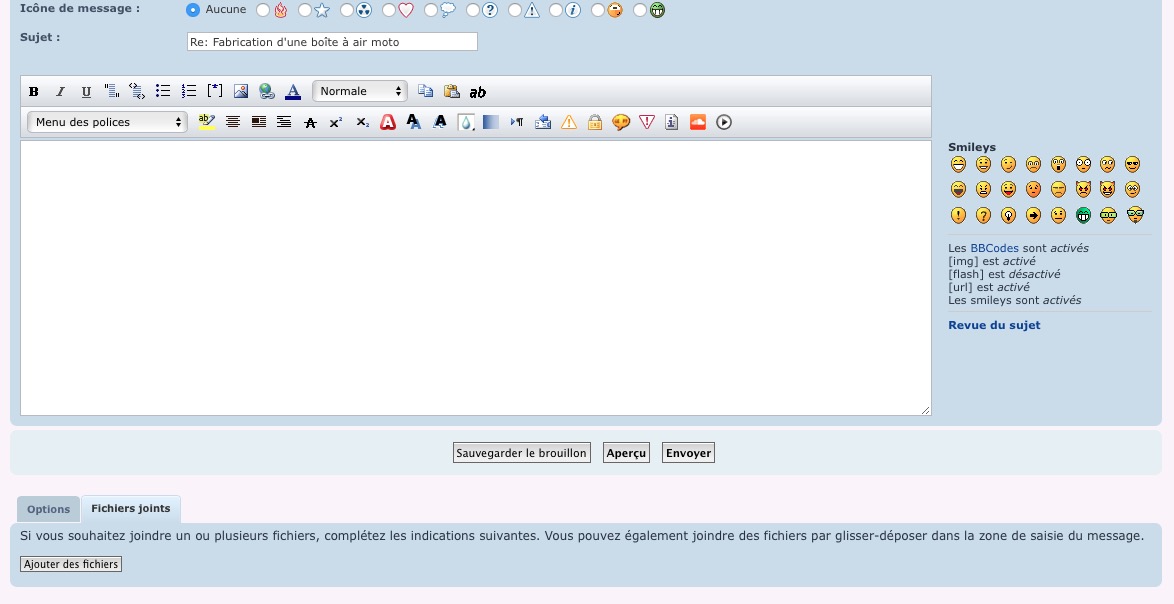Screen dimensions: 1174x604
Task: Open the font color picker icon
Action: coord(293,92)
